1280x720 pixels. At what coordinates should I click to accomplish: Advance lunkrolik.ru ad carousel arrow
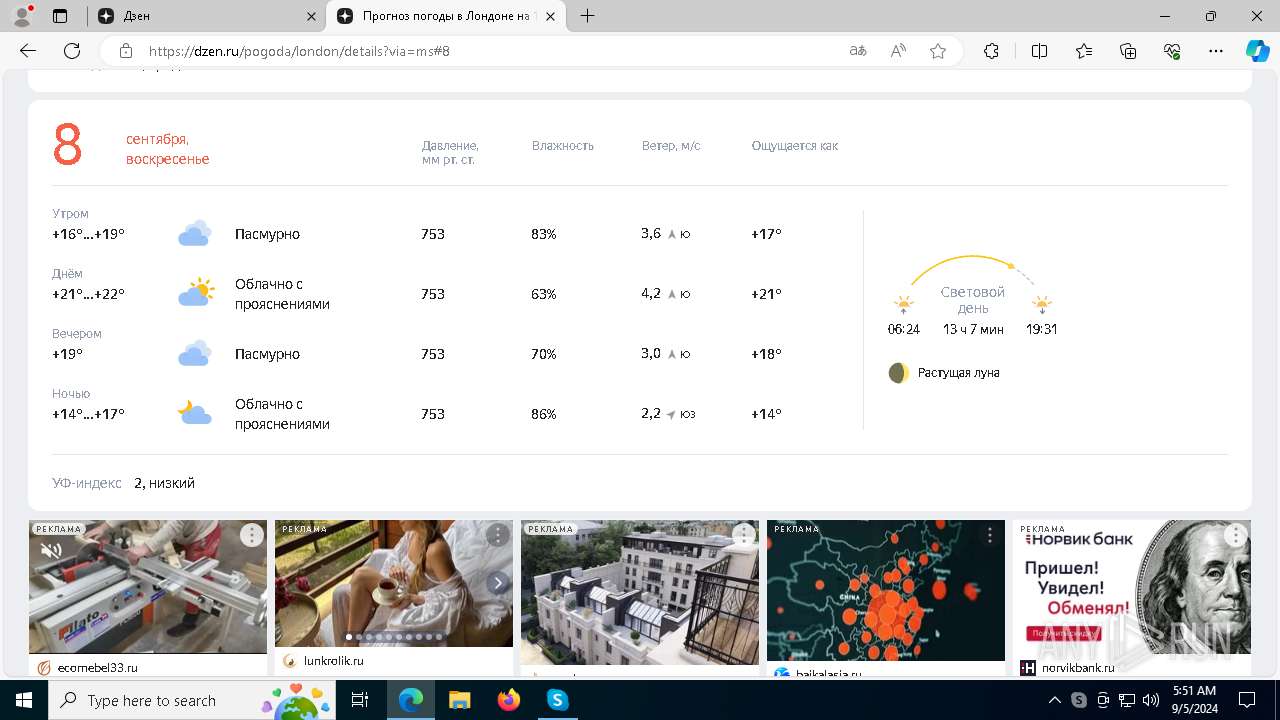(497, 583)
